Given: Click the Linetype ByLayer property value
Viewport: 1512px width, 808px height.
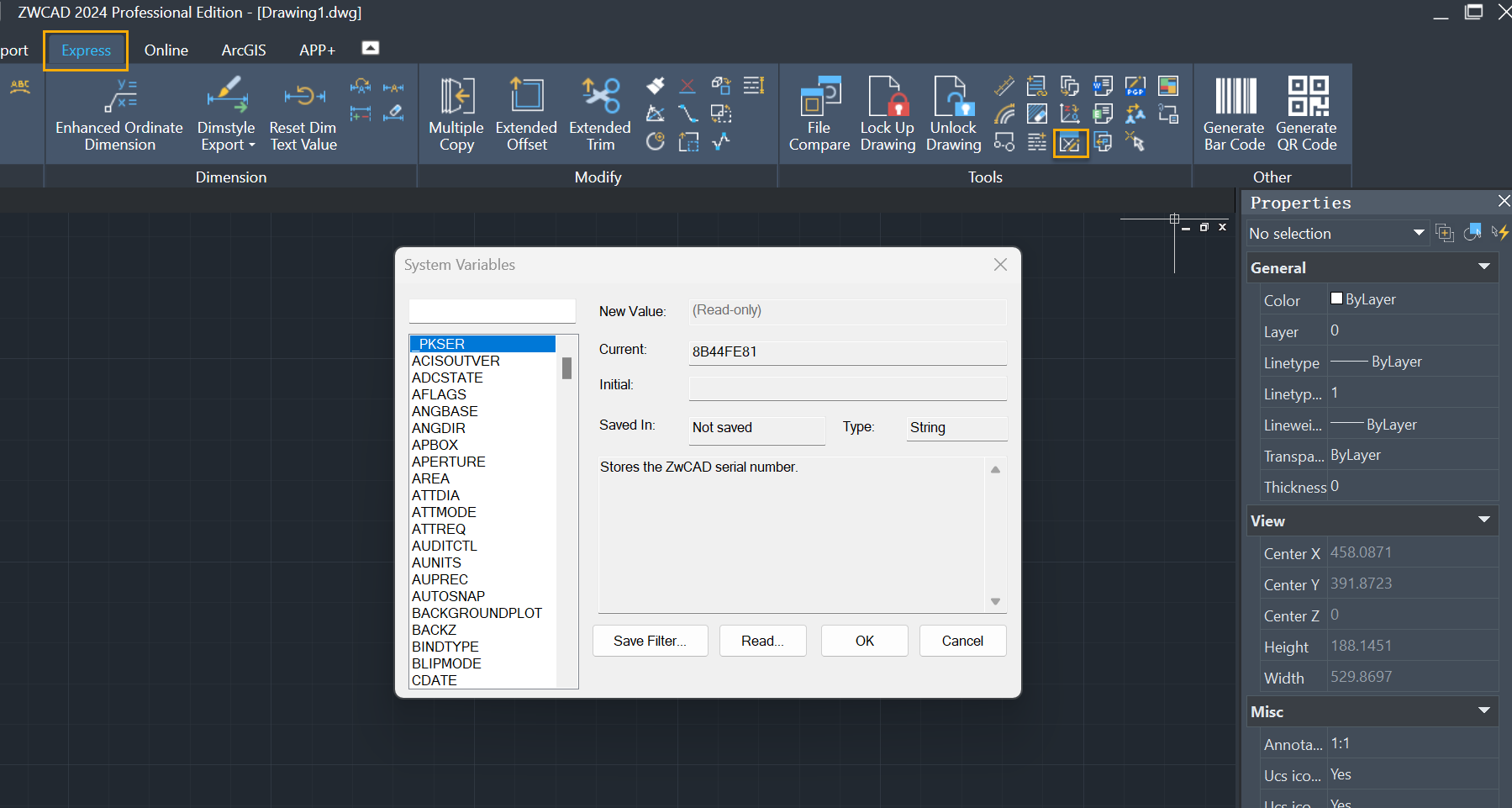Looking at the screenshot, I should coord(1413,362).
